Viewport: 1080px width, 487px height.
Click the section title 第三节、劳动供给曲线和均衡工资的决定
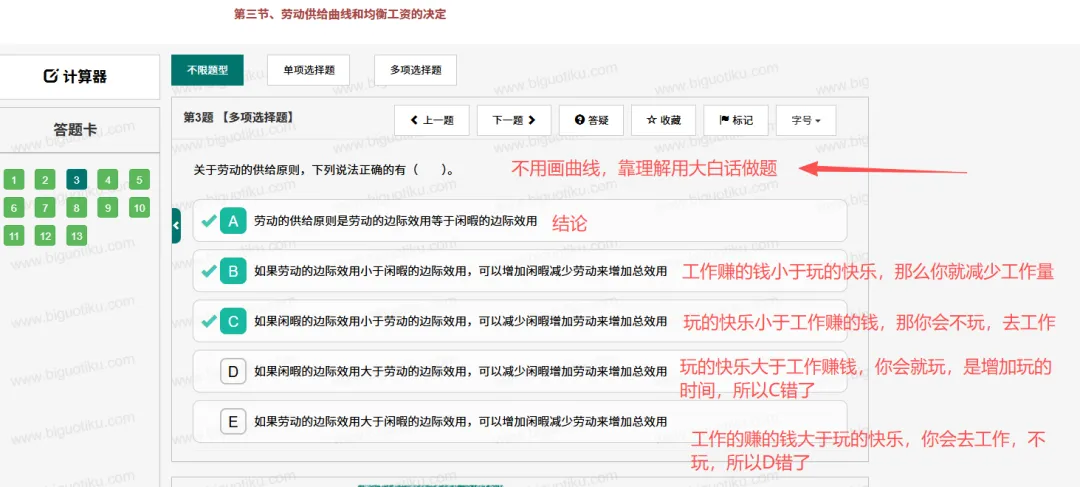340,14
